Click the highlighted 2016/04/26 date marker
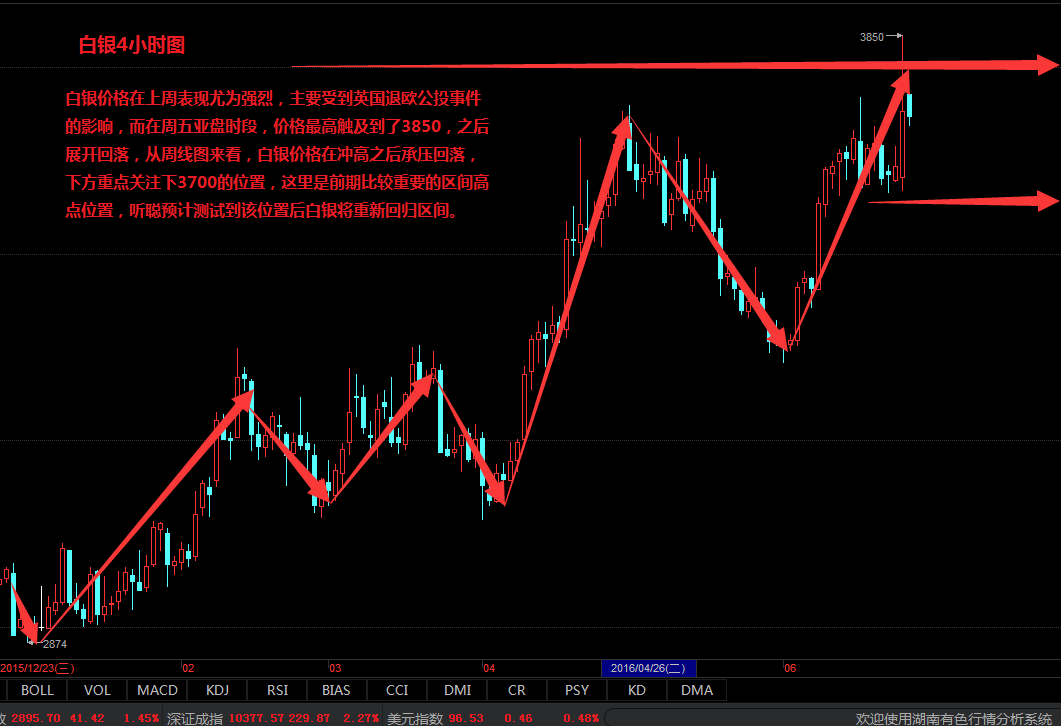This screenshot has width=1061, height=726. click(648, 668)
